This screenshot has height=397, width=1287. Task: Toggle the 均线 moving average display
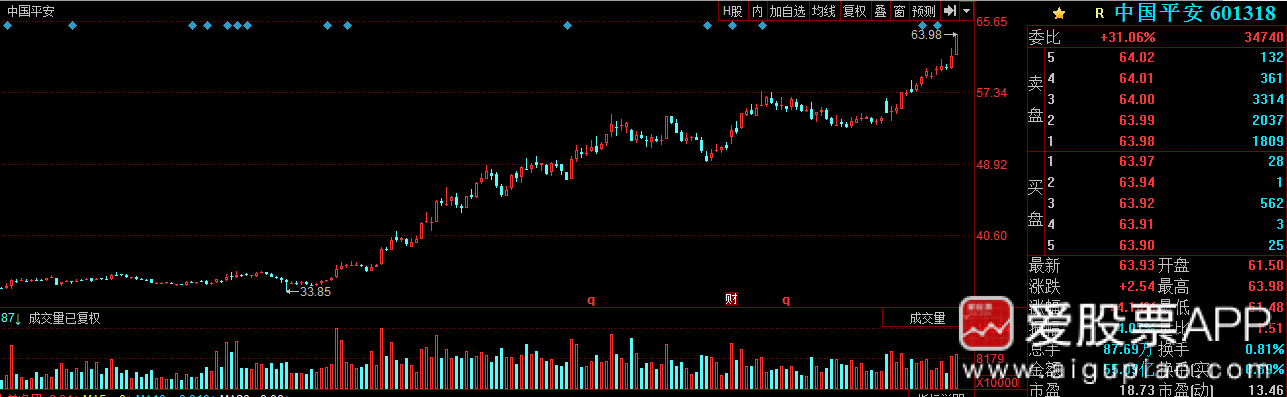tap(823, 11)
